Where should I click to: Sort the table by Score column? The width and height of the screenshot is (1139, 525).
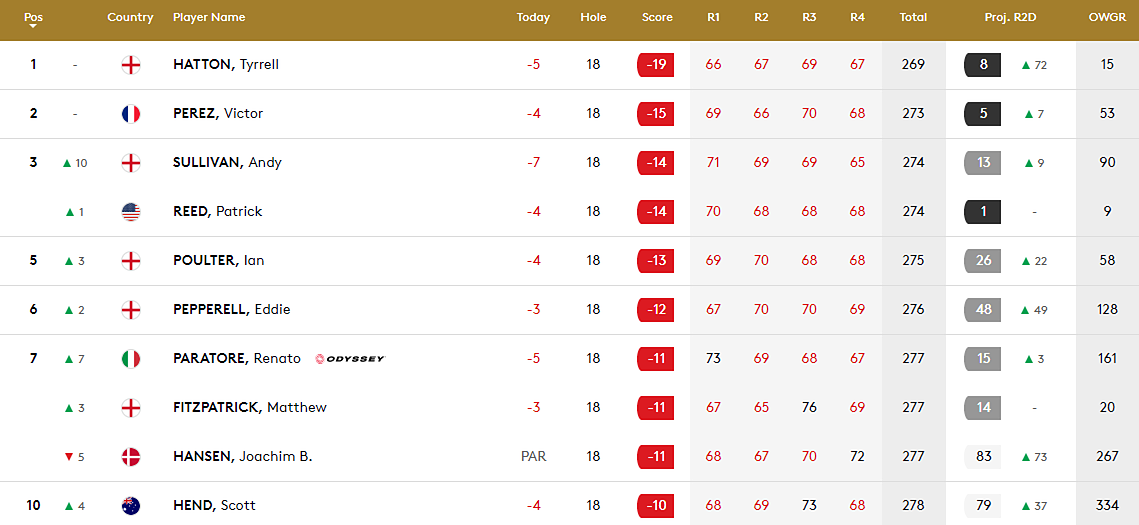coord(657,17)
